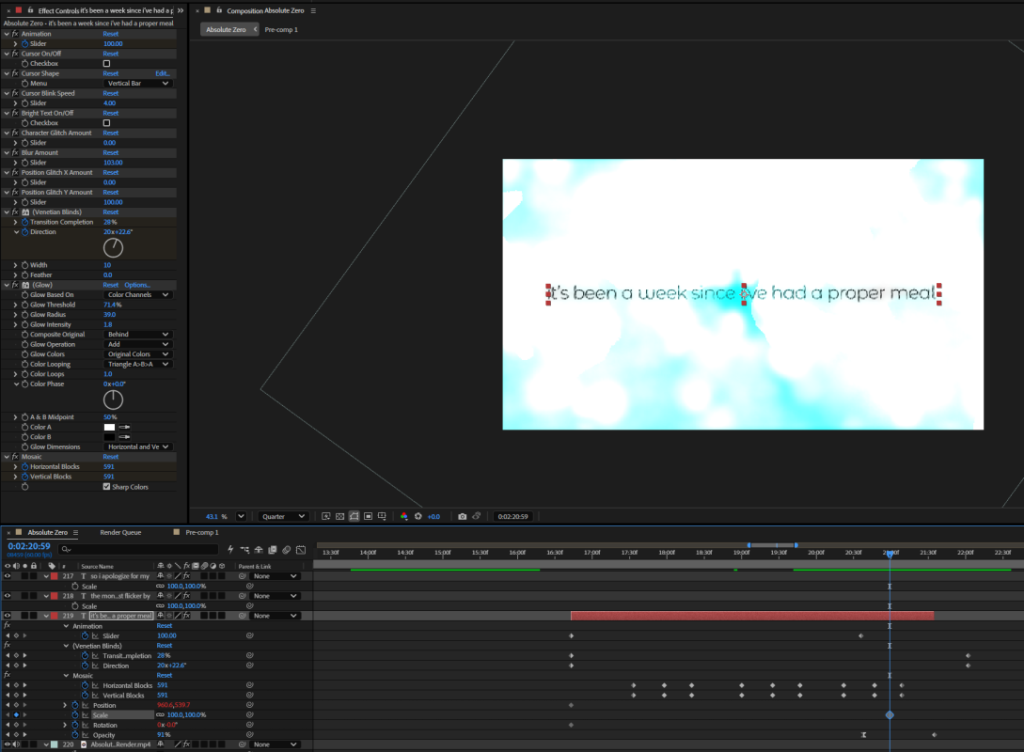Viewport: 1024px width, 752px height.
Task: Hide layer 217 with its eye icon
Action: click(8, 576)
